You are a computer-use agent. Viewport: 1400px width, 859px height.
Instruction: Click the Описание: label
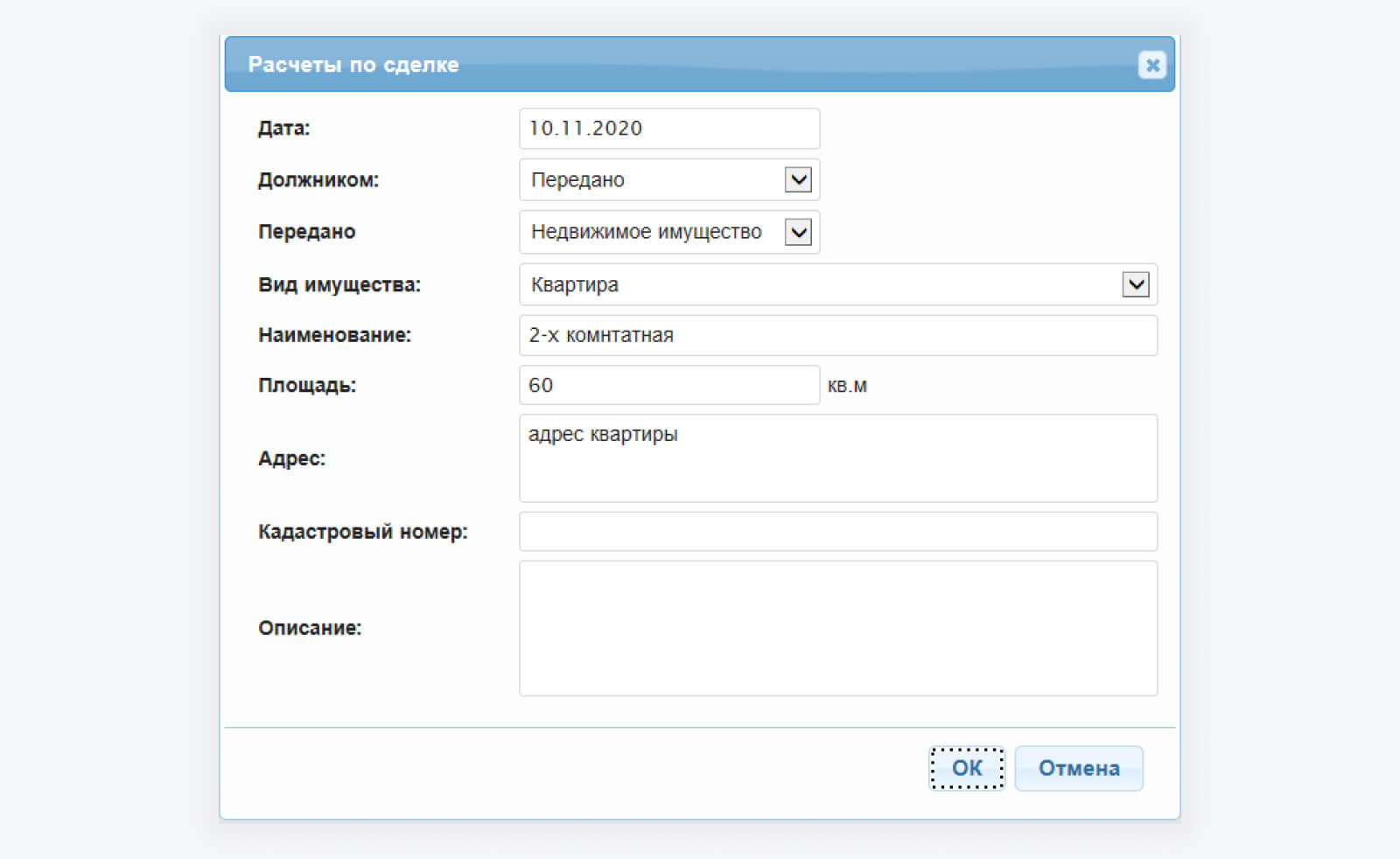pyautogui.click(x=310, y=628)
